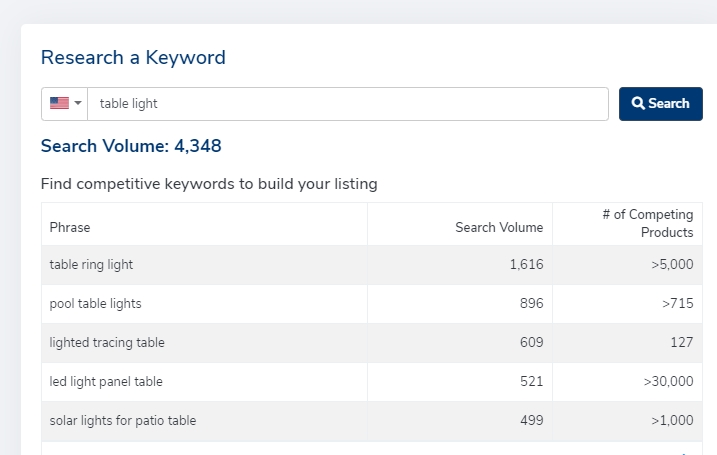
Task: Click the US flag icon
Action: point(59,103)
